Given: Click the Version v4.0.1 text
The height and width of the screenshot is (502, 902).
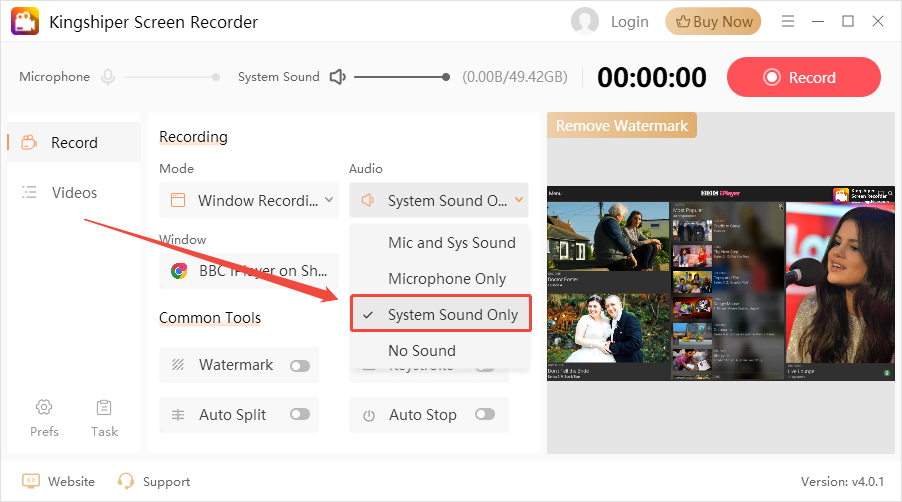Looking at the screenshot, I should point(842,481).
